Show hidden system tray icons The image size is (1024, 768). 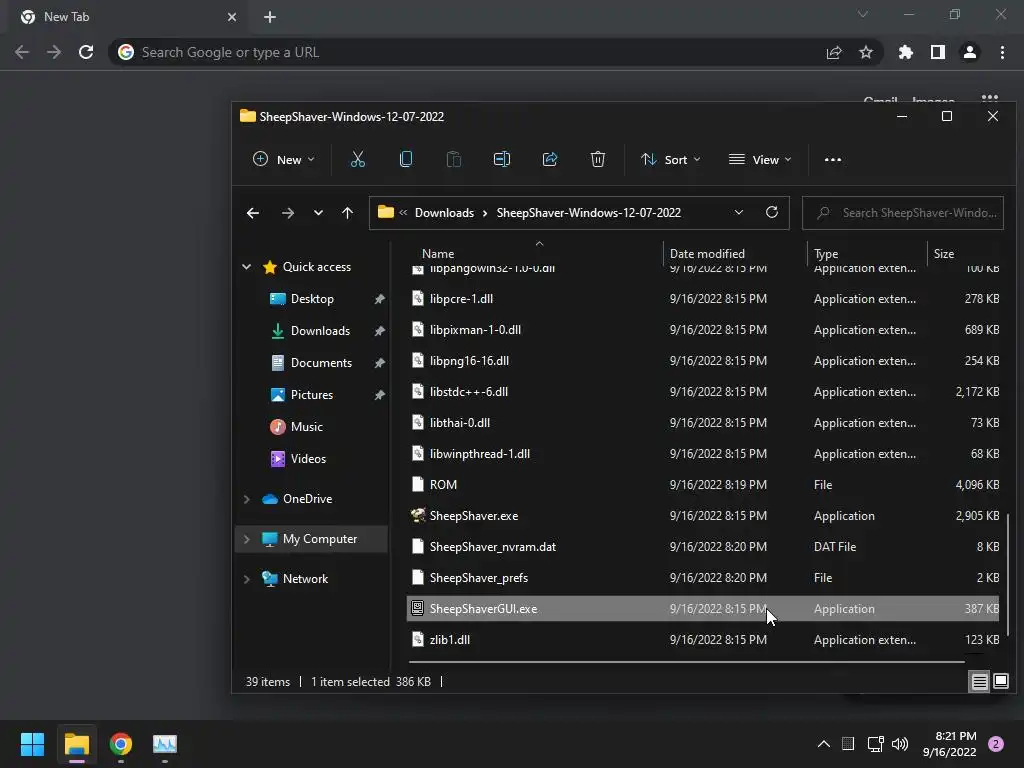(824, 744)
